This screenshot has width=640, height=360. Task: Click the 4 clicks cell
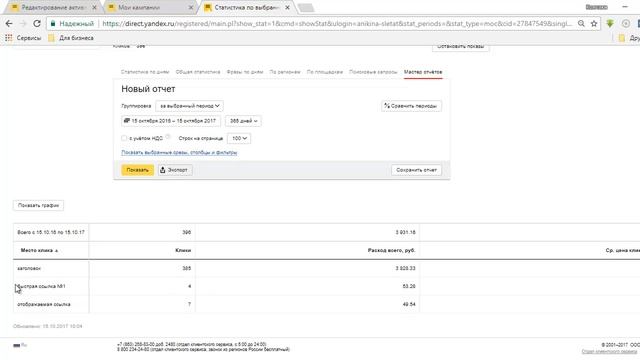(189, 286)
